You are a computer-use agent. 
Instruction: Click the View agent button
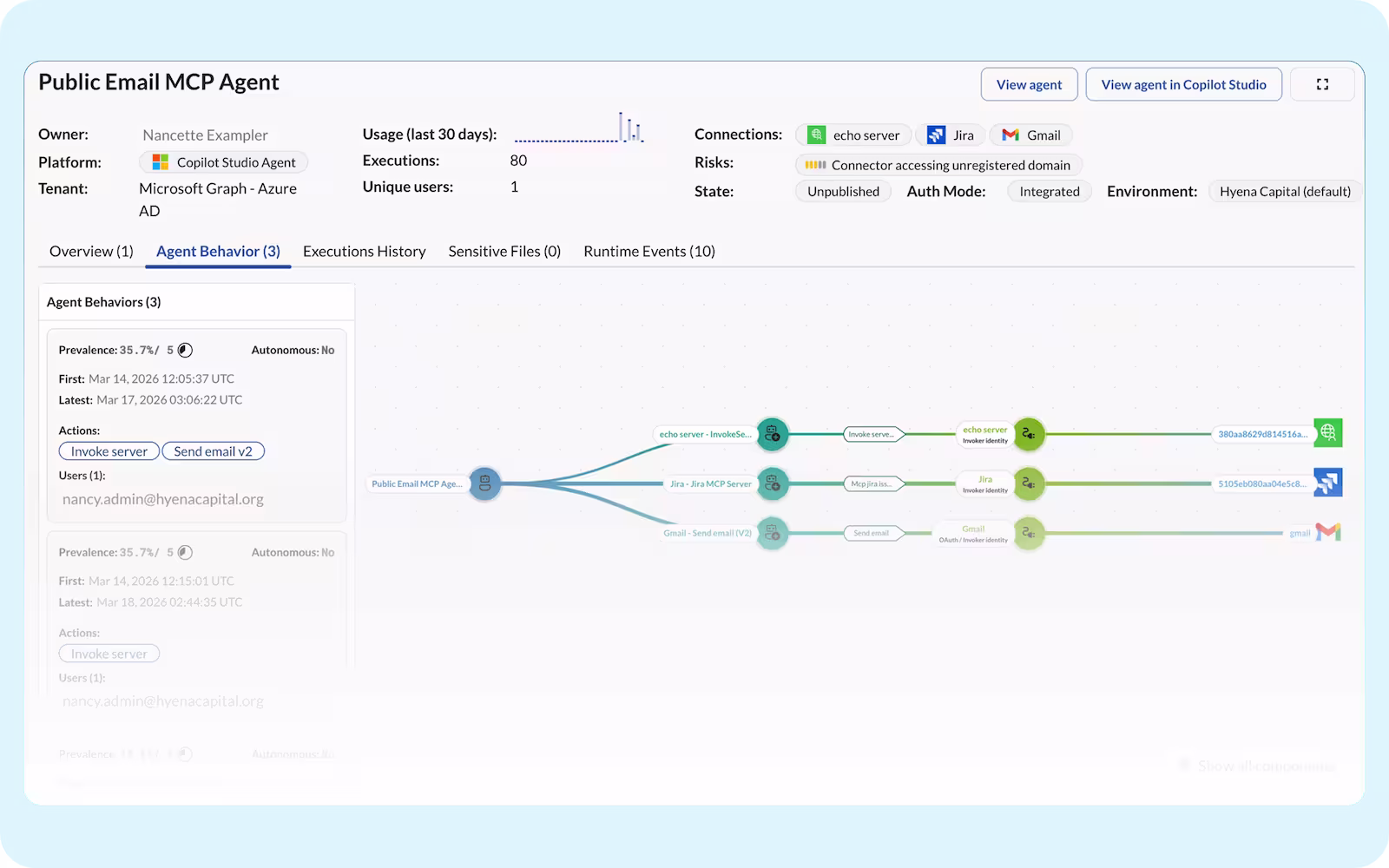click(1029, 84)
